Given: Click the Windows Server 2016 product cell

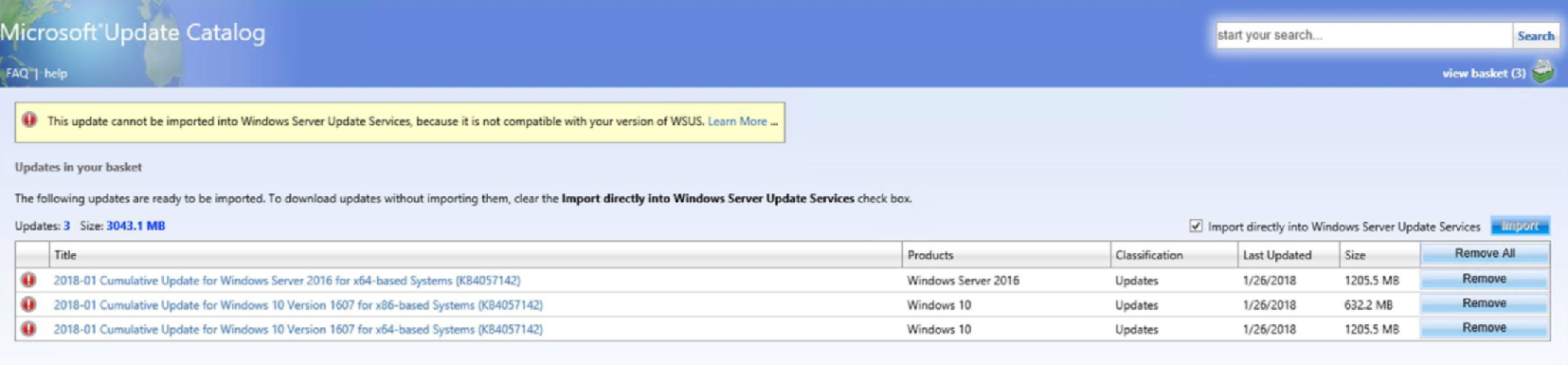Looking at the screenshot, I should tap(963, 281).
